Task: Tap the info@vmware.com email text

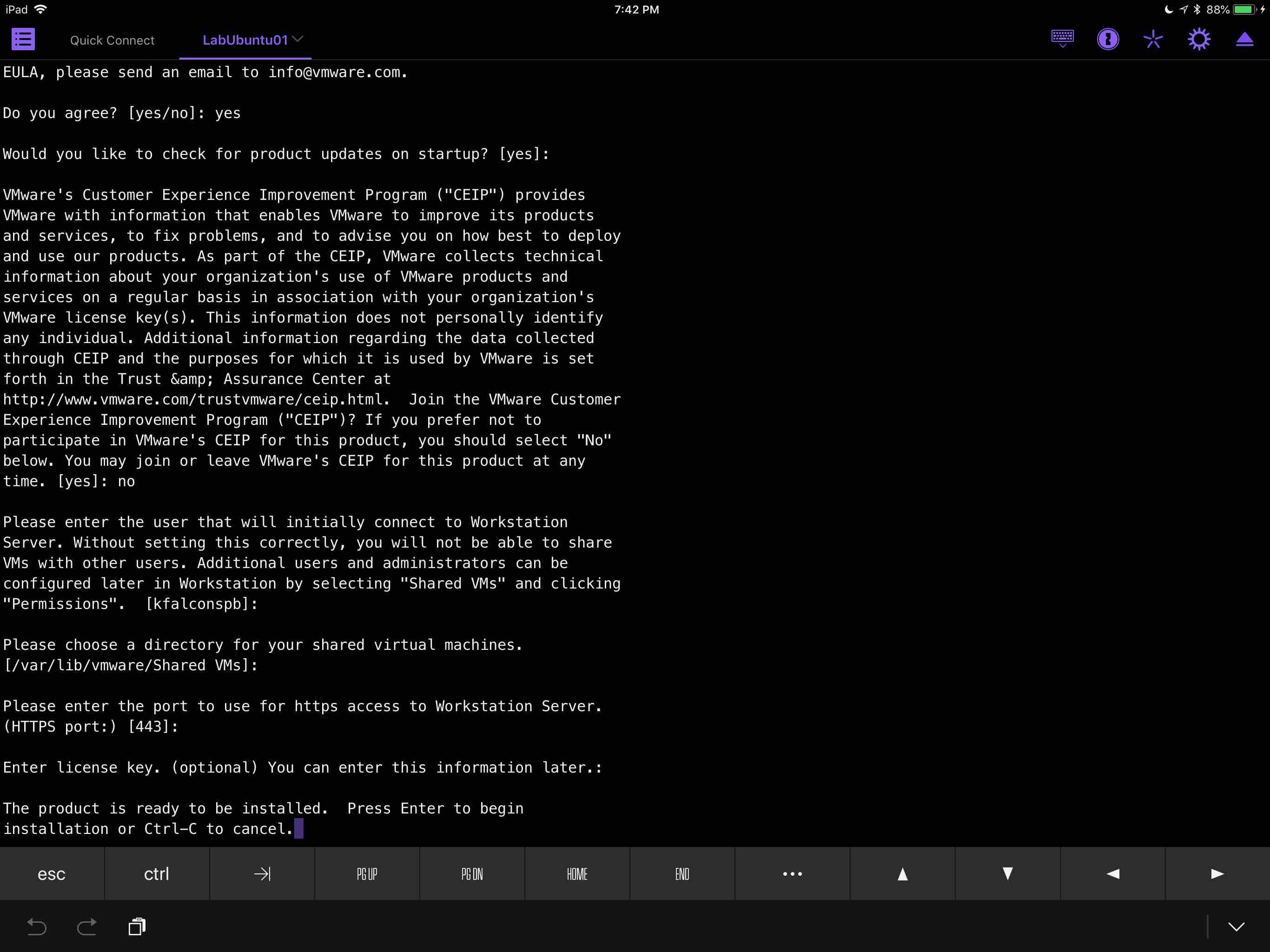Action: 334,73
